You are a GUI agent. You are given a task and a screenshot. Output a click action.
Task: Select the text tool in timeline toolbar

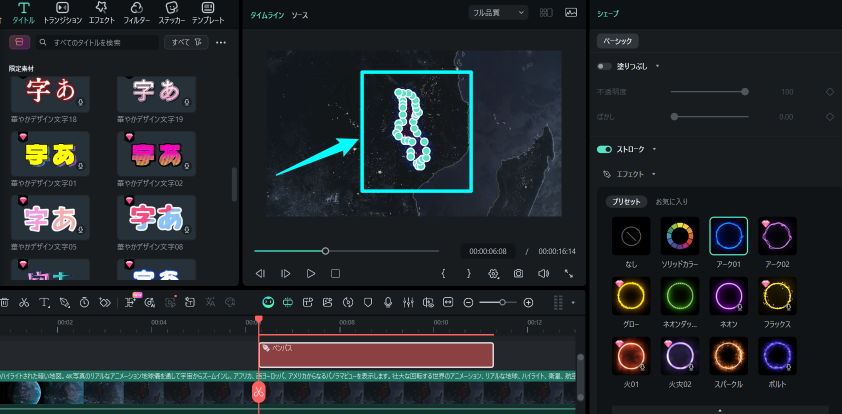click(46, 302)
